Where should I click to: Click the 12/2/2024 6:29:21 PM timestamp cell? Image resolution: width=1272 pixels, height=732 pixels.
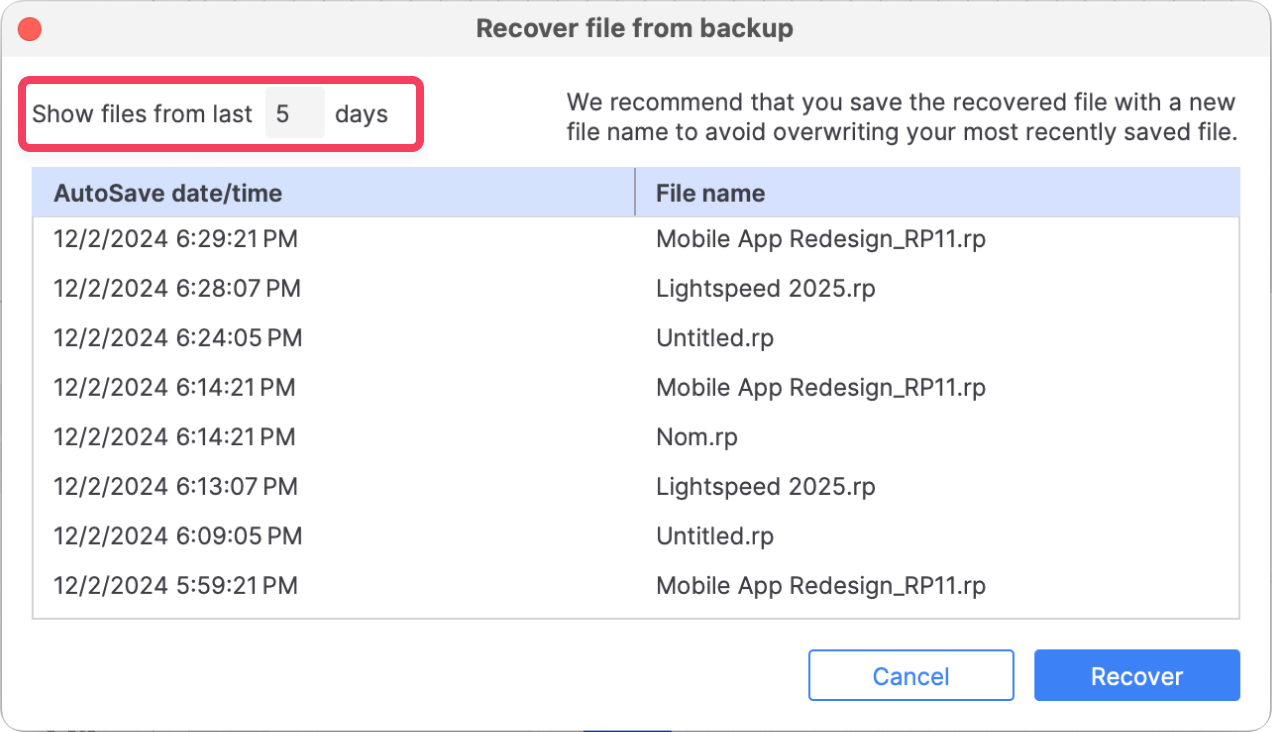coord(175,238)
